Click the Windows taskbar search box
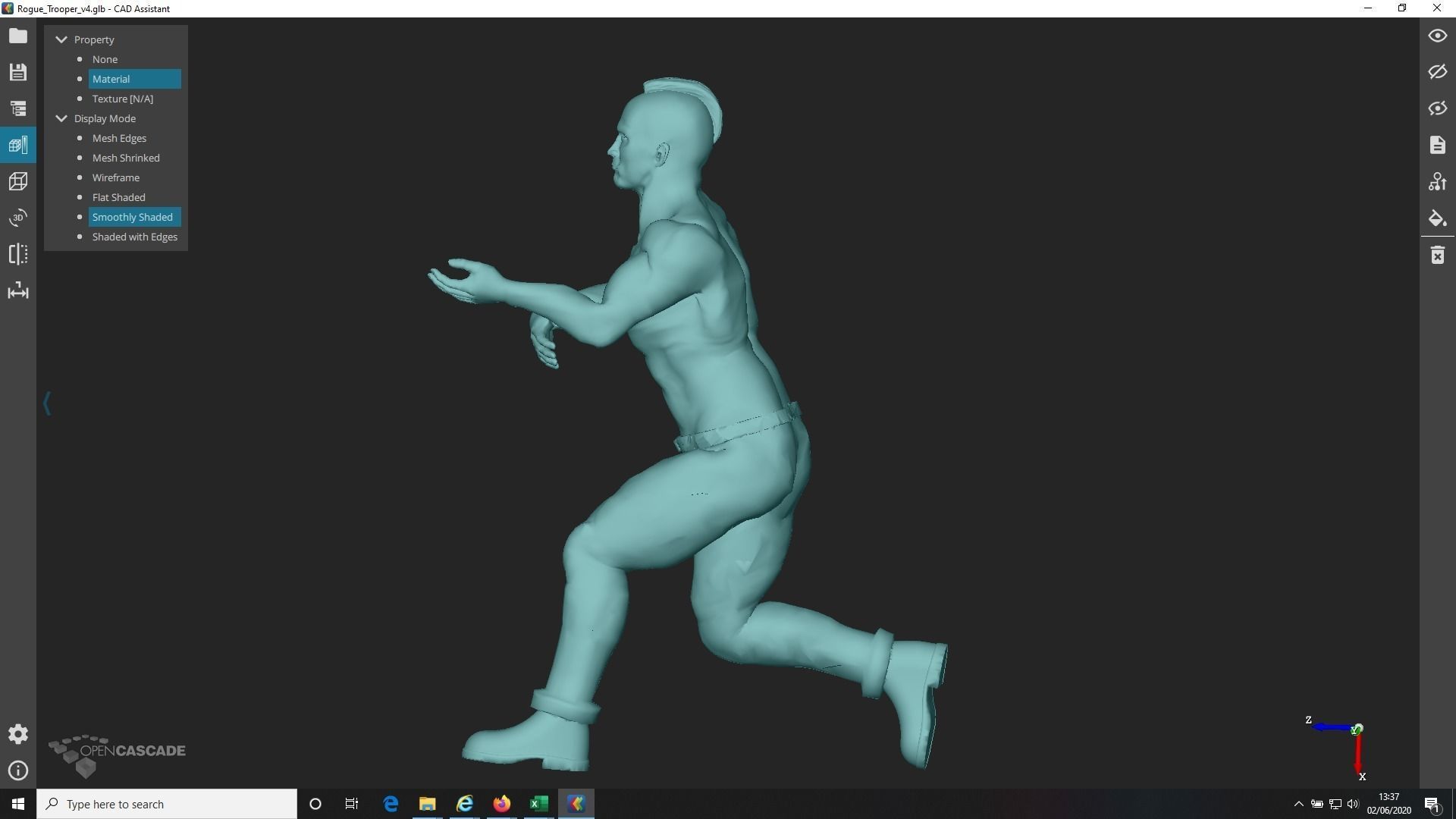 coord(167,804)
